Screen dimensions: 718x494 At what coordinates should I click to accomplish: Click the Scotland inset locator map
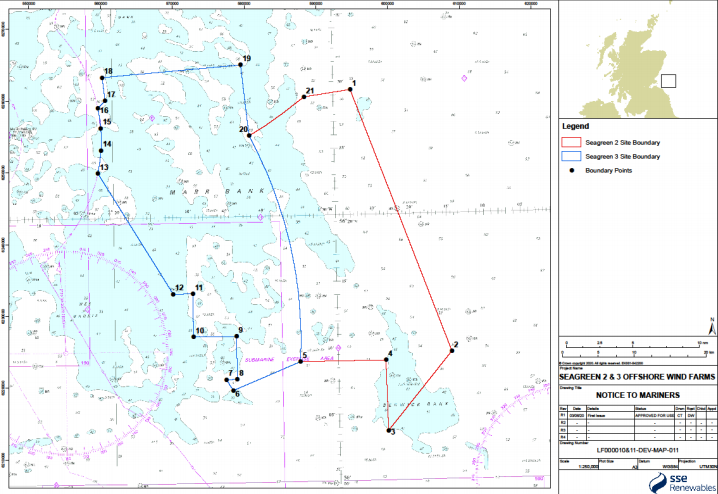coord(637,58)
